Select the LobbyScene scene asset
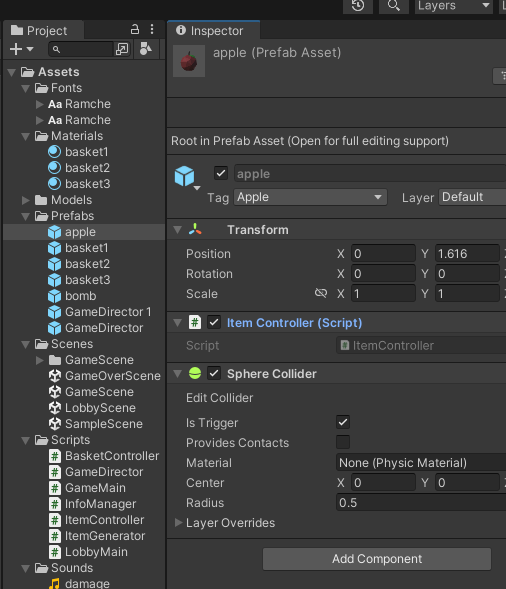Viewport: 506px width, 589px height. pos(92,408)
